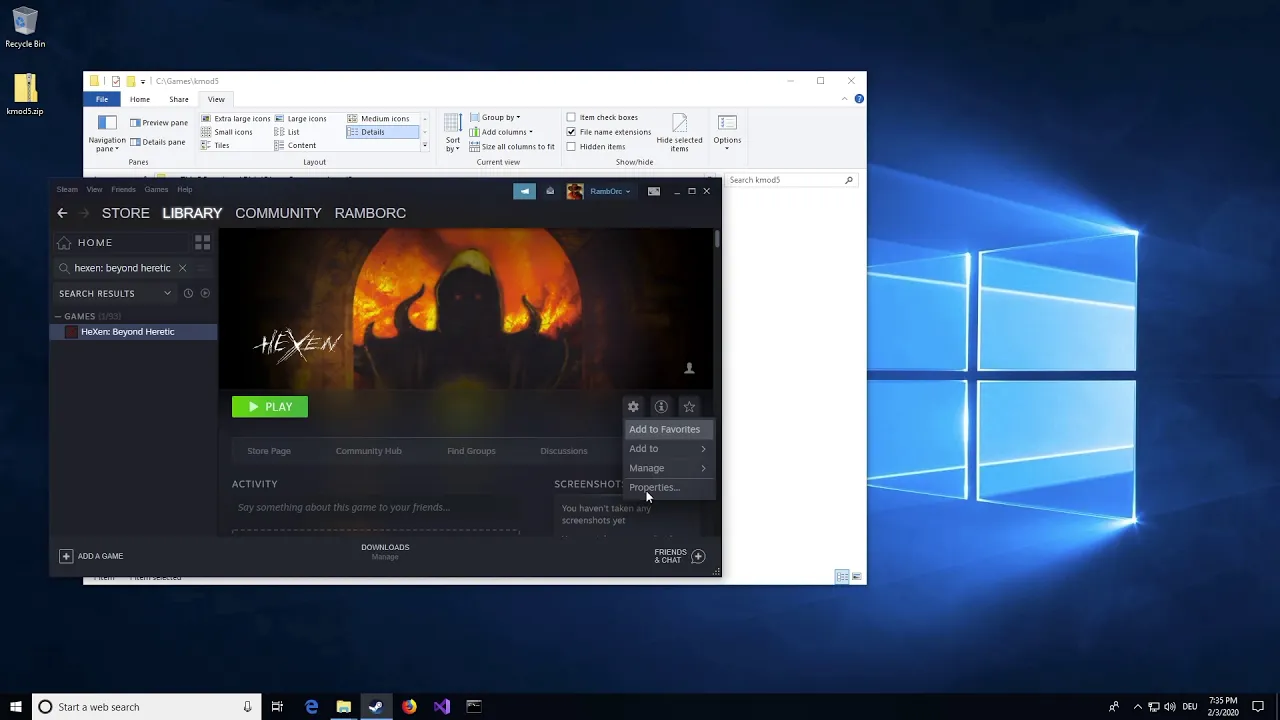Open Friends & Chat plus icon

[x=698, y=556]
